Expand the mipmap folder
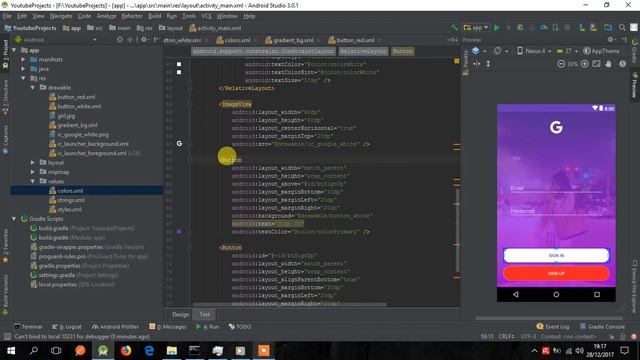 pyautogui.click(x=33, y=172)
